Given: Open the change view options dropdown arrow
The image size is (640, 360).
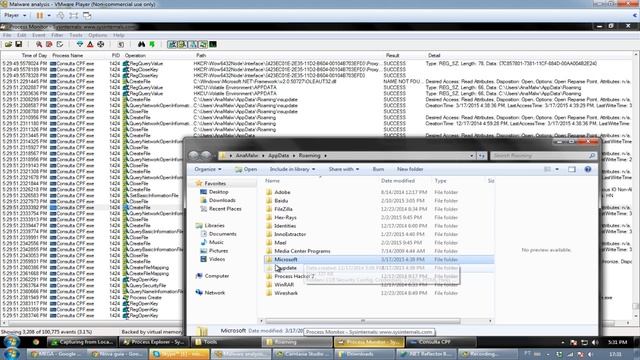Looking at the screenshot, I should 557,169.
